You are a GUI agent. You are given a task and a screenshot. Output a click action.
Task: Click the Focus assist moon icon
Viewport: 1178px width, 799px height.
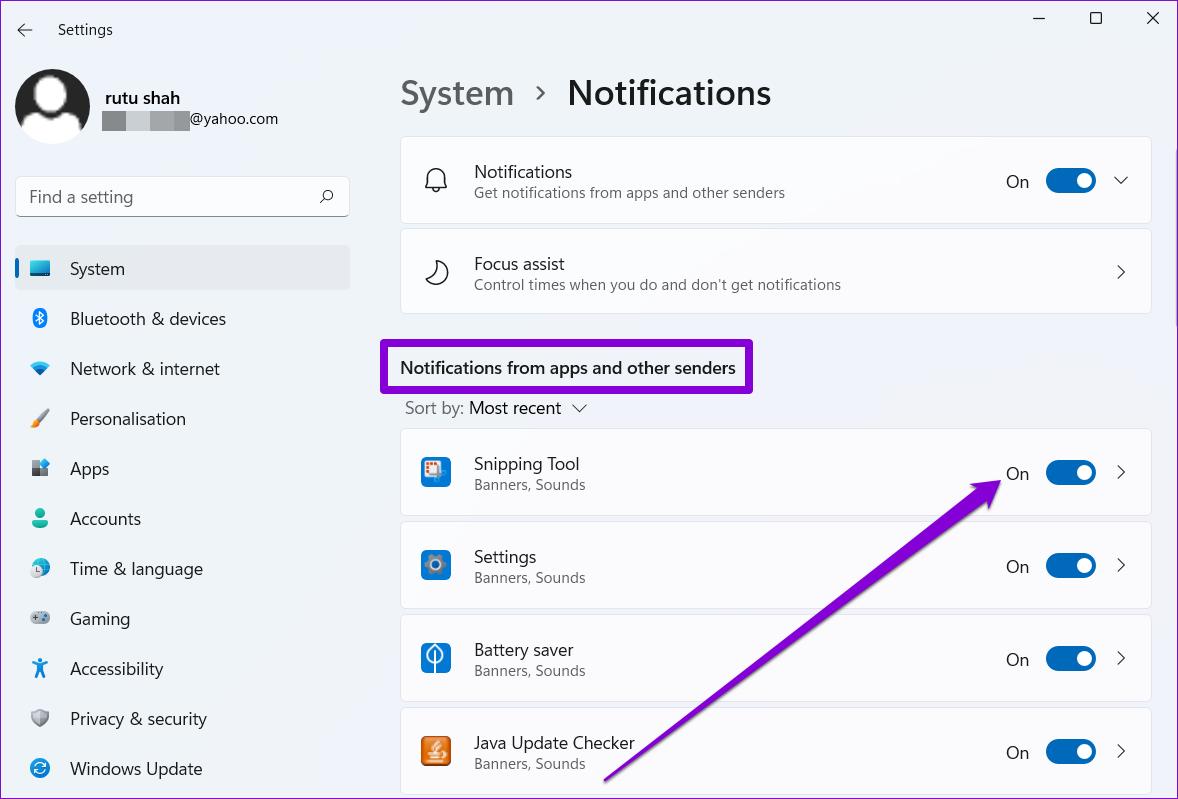436,273
